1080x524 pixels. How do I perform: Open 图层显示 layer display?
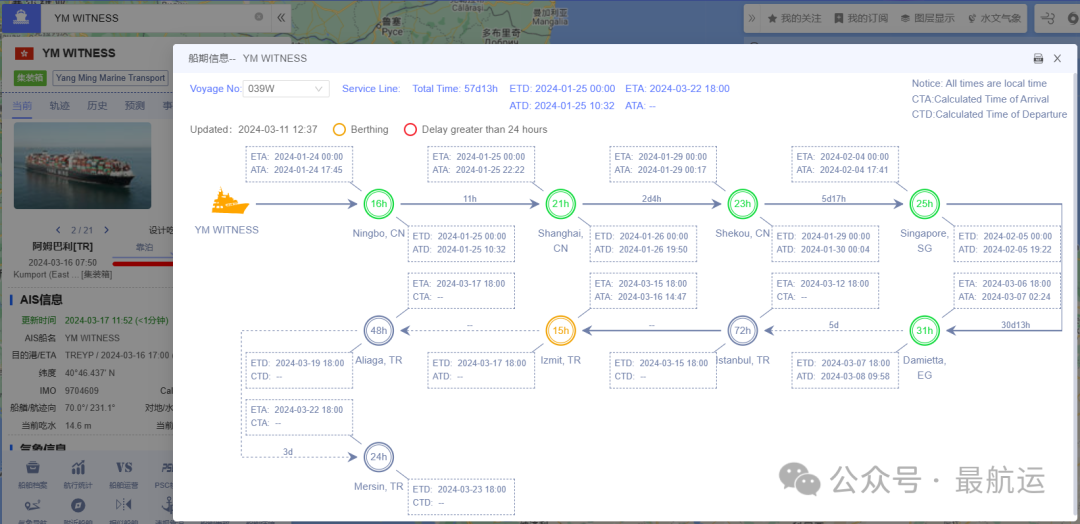[x=927, y=19]
